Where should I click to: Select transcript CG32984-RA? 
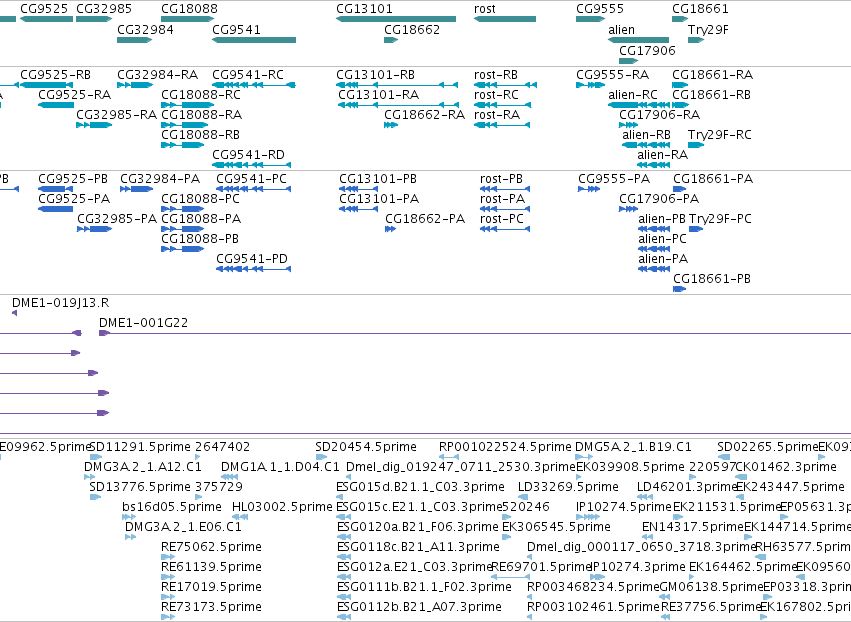[135, 85]
